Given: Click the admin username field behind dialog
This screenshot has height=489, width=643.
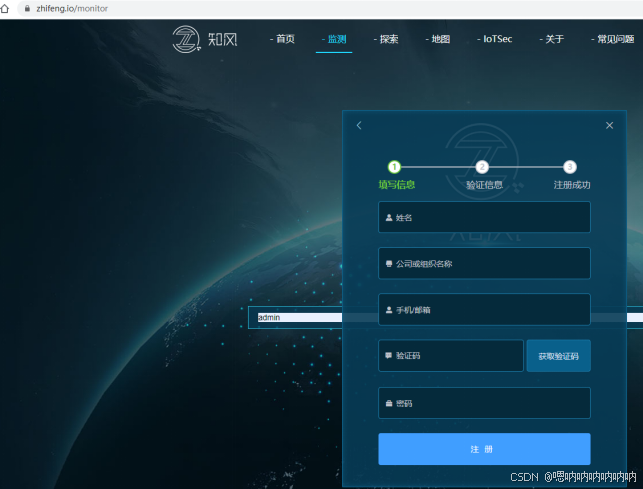Looking at the screenshot, I should click(x=295, y=317).
